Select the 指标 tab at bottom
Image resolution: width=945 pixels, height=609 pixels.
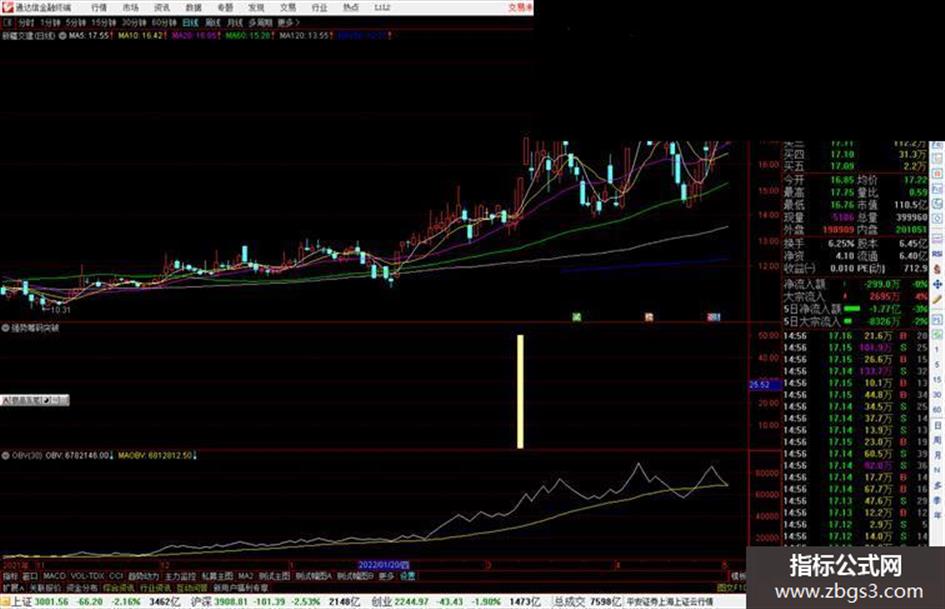coord(10,576)
